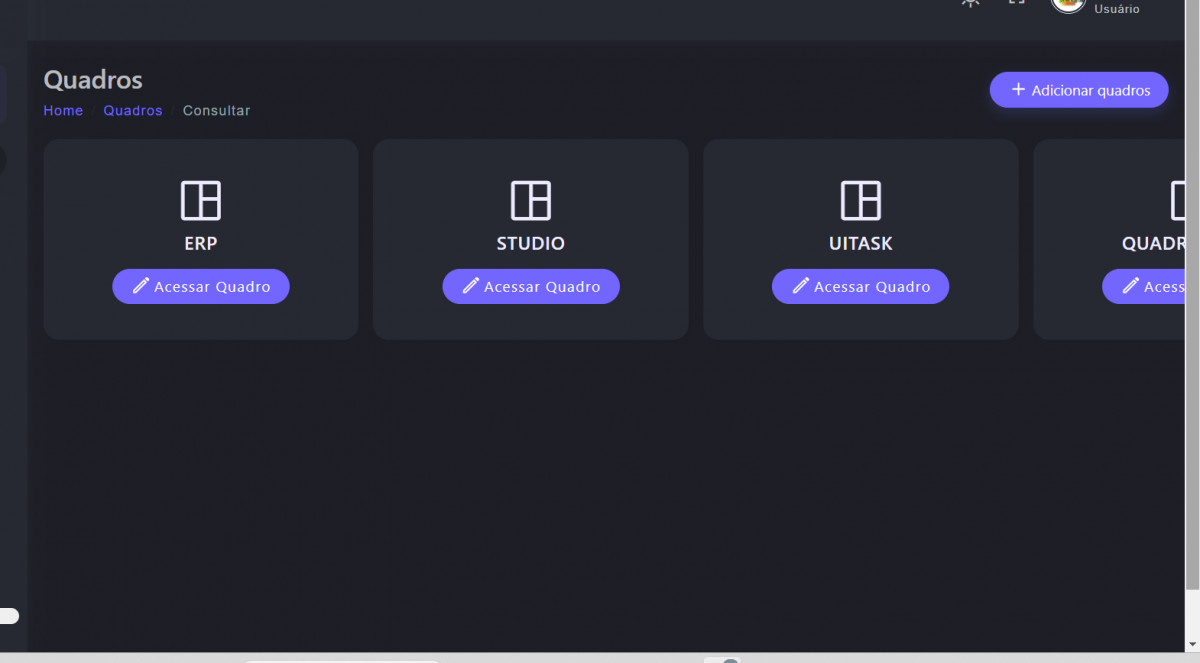
Task: Open the UITASK board via Acessar Quadro
Action: tap(860, 287)
